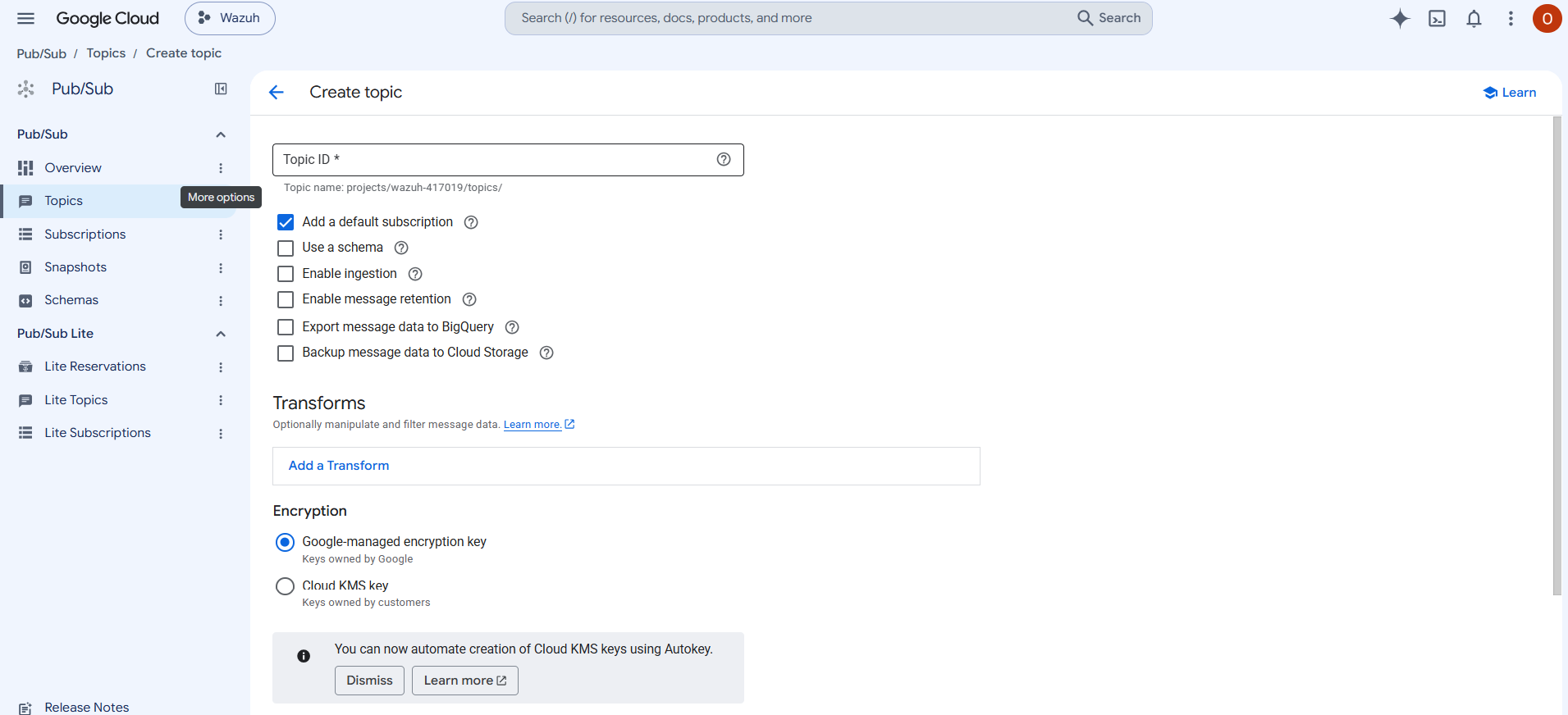Open Gemini AI assistant sparkle icon
Screen dimensions: 1568x715
[1400, 18]
